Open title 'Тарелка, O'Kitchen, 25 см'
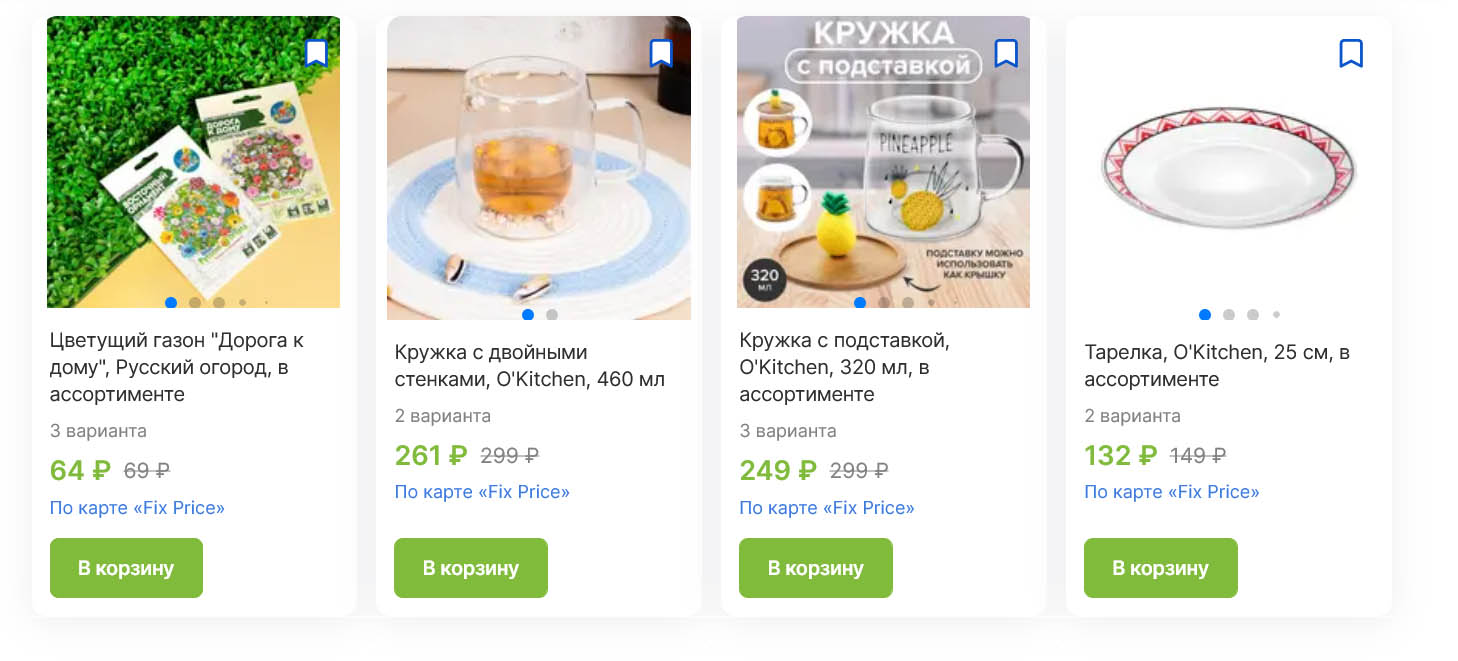The height and width of the screenshot is (661, 1458). coord(1217,366)
